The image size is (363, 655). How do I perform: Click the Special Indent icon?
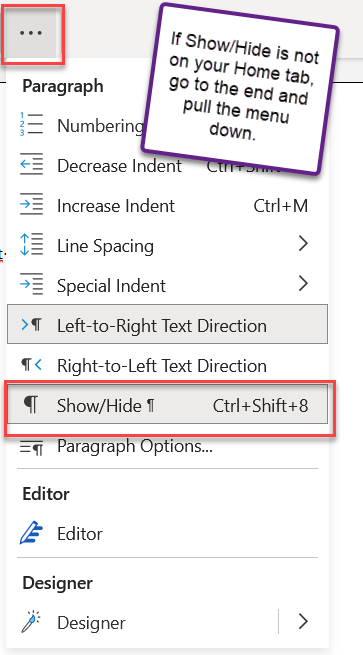coord(31,284)
